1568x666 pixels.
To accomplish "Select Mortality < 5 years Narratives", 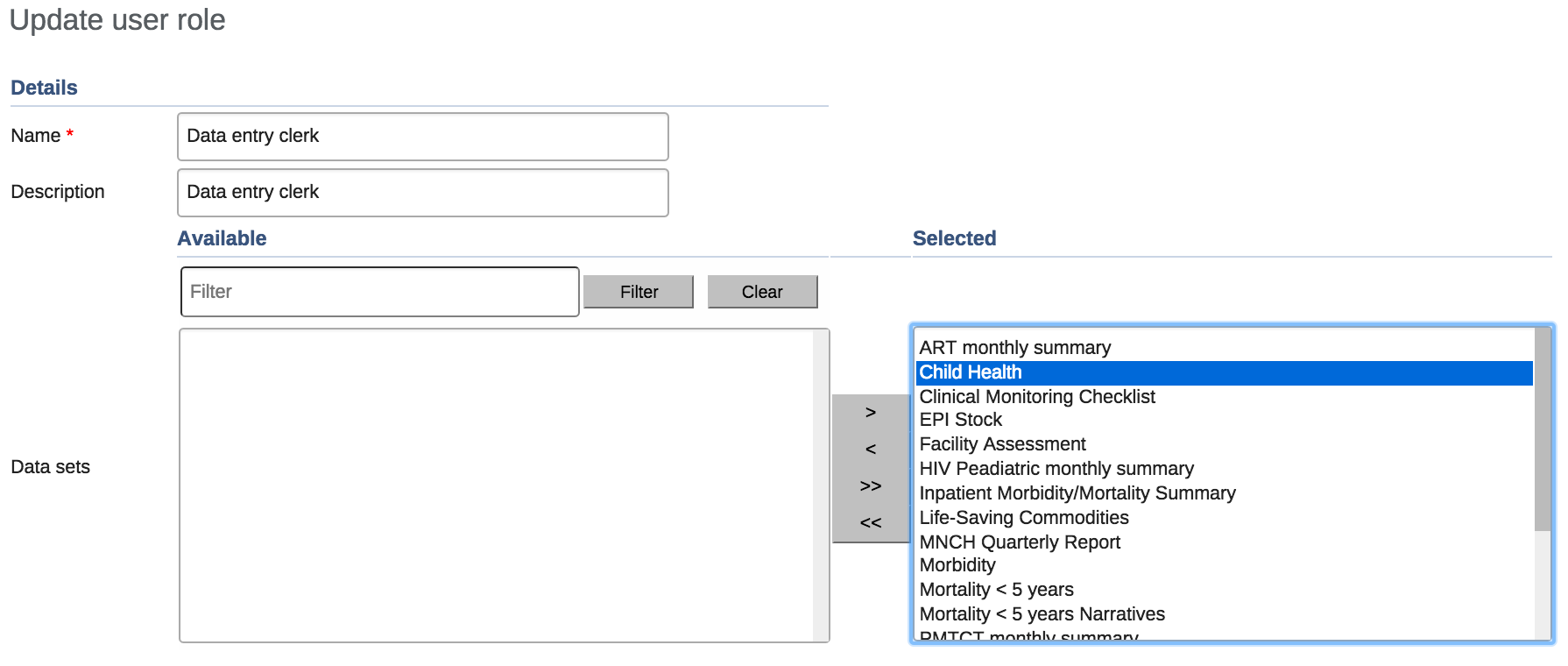I will coord(1042,614).
